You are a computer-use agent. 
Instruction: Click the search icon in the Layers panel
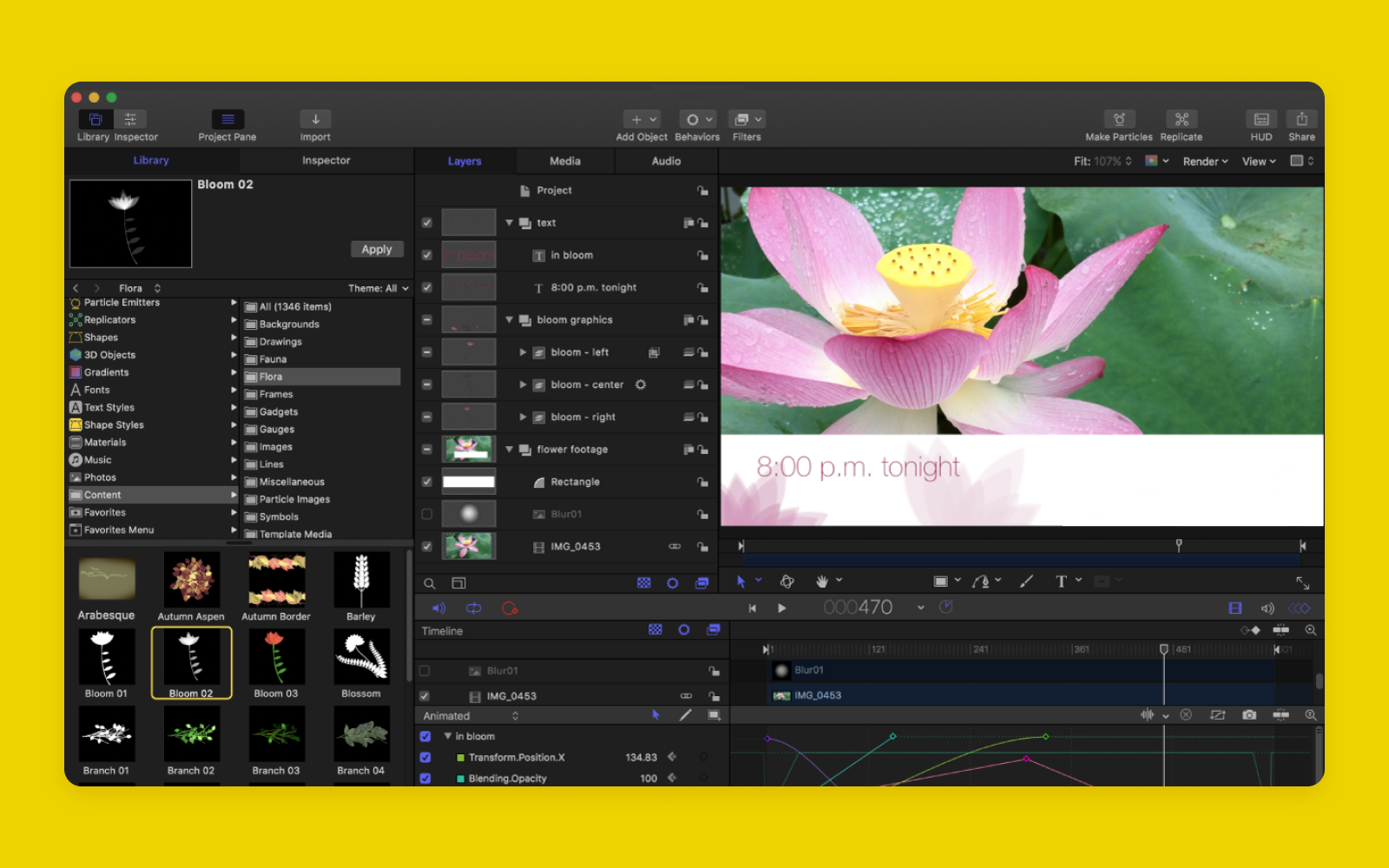[x=429, y=582]
